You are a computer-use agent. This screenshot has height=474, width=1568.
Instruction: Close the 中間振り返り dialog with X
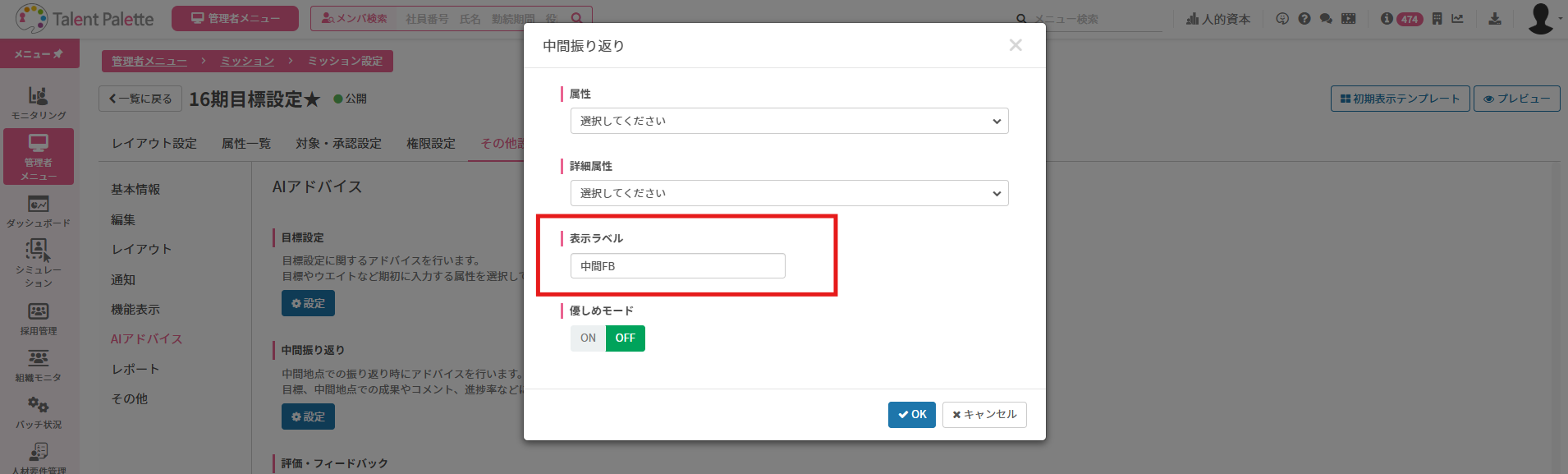(1016, 45)
